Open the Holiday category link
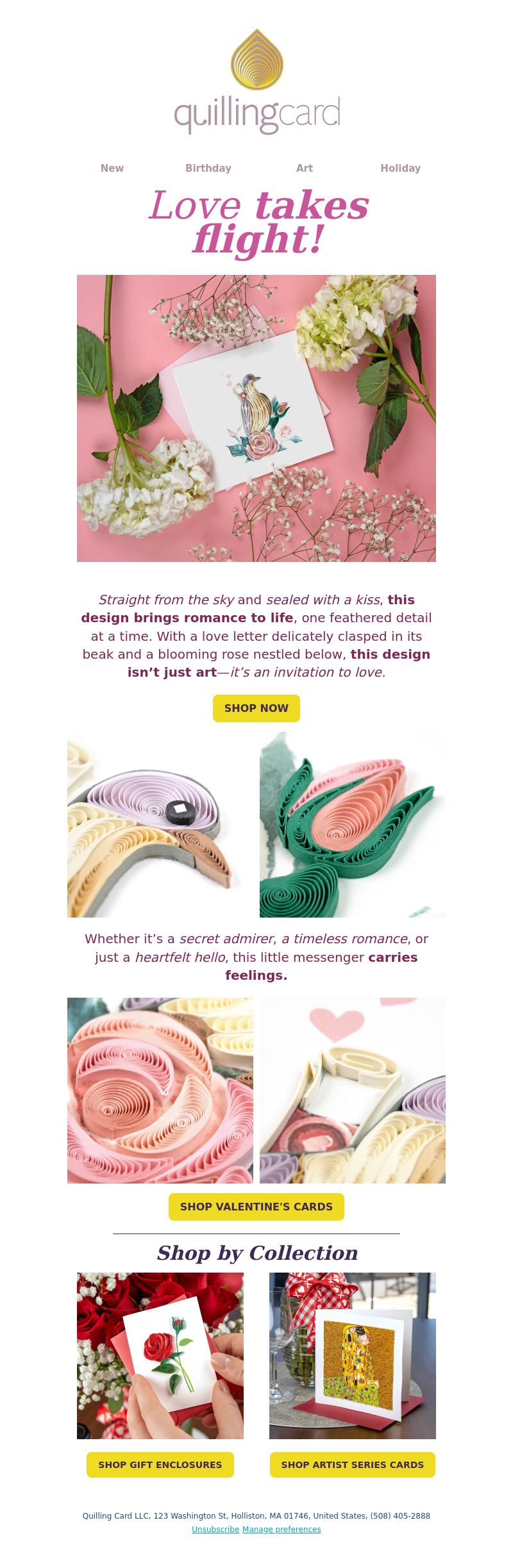This screenshot has height=1568, width=513. pyautogui.click(x=401, y=168)
